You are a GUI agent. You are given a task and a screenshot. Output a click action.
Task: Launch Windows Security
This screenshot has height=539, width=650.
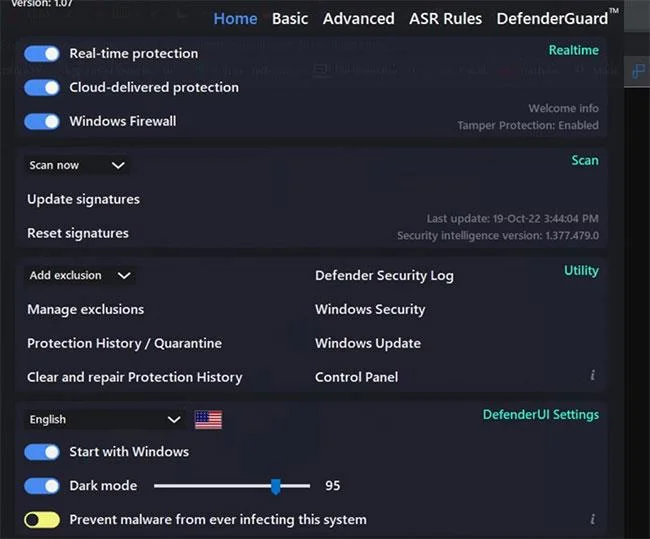point(370,310)
